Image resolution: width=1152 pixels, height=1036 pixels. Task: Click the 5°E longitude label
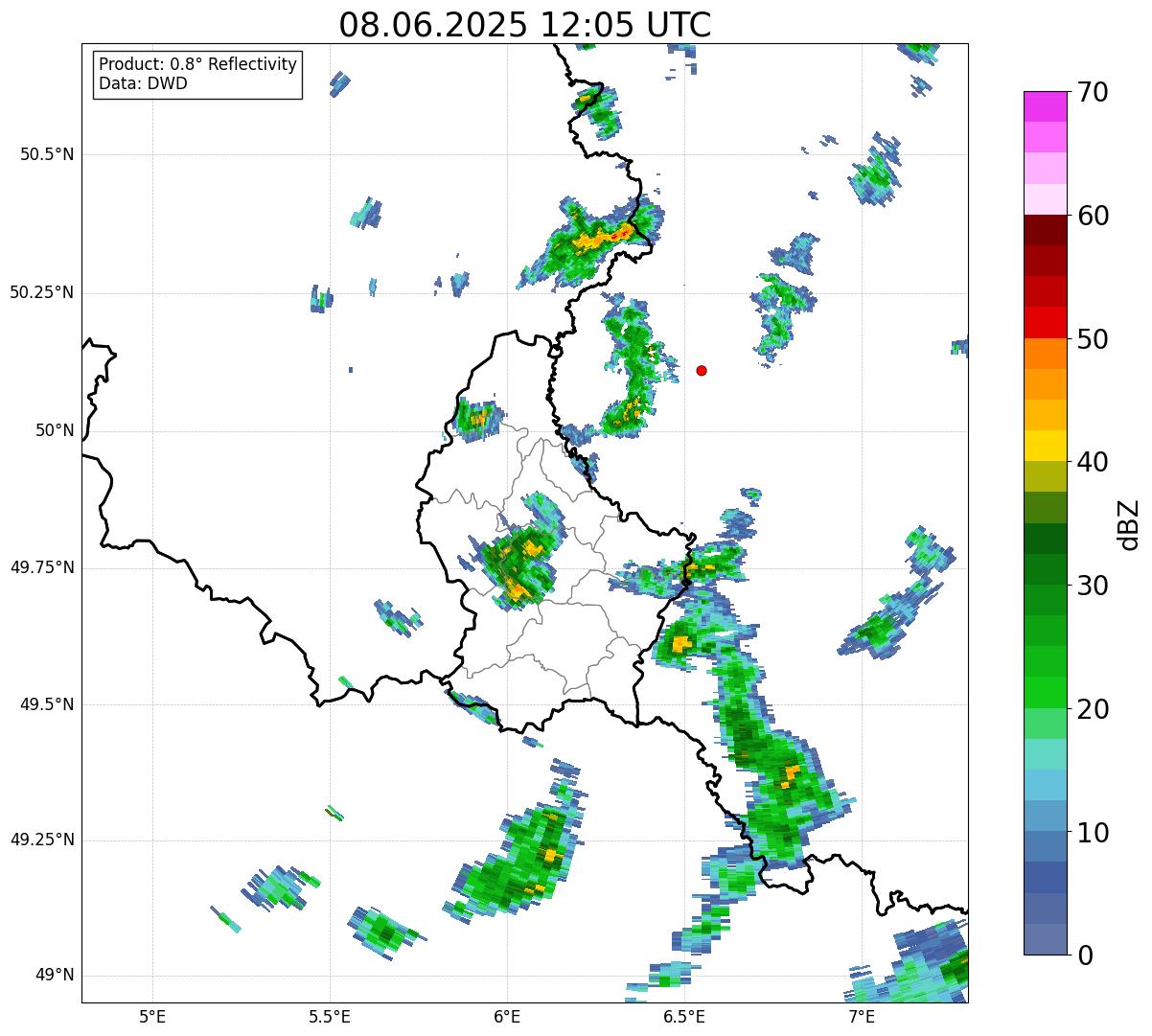coord(152,1016)
